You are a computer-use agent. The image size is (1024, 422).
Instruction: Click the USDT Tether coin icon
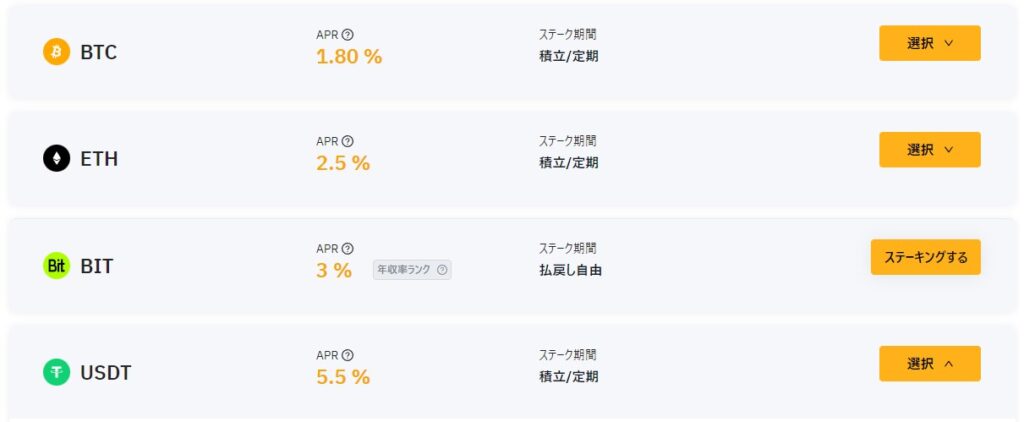[x=56, y=372]
